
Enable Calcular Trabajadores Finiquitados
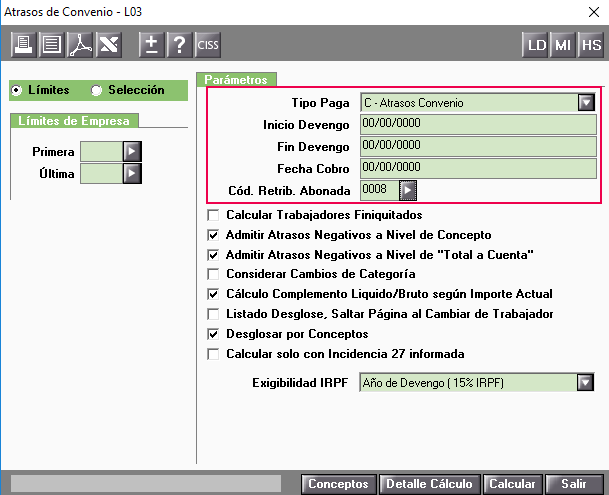point(213,215)
